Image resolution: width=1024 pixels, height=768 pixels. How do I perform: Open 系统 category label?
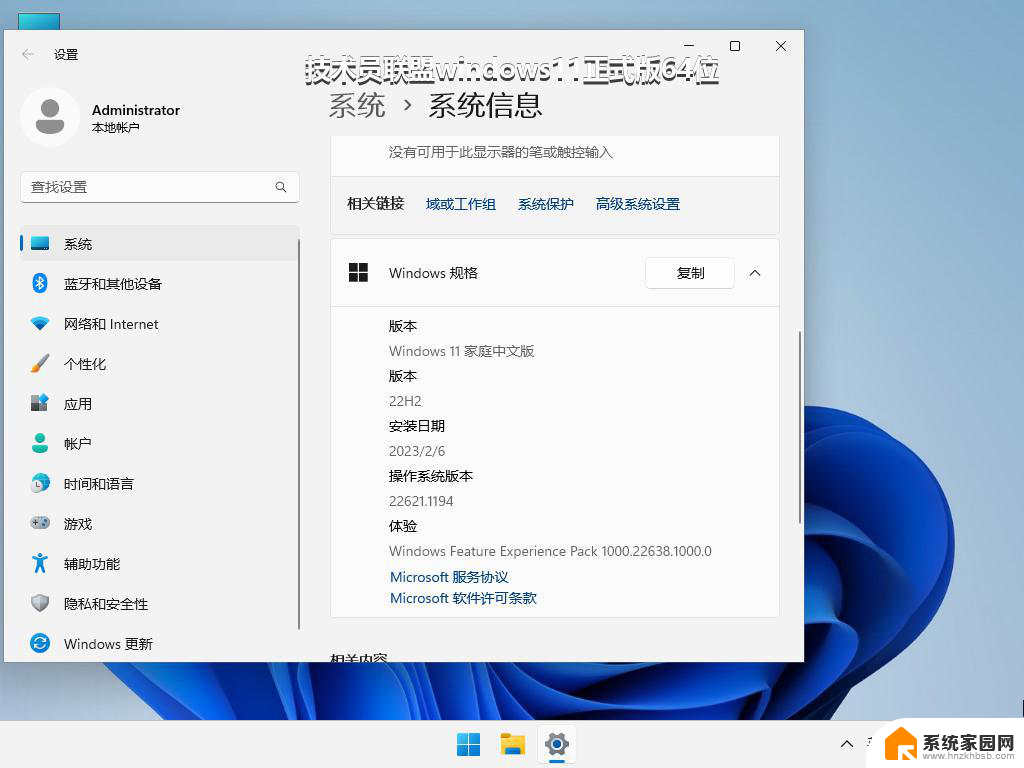(78, 244)
